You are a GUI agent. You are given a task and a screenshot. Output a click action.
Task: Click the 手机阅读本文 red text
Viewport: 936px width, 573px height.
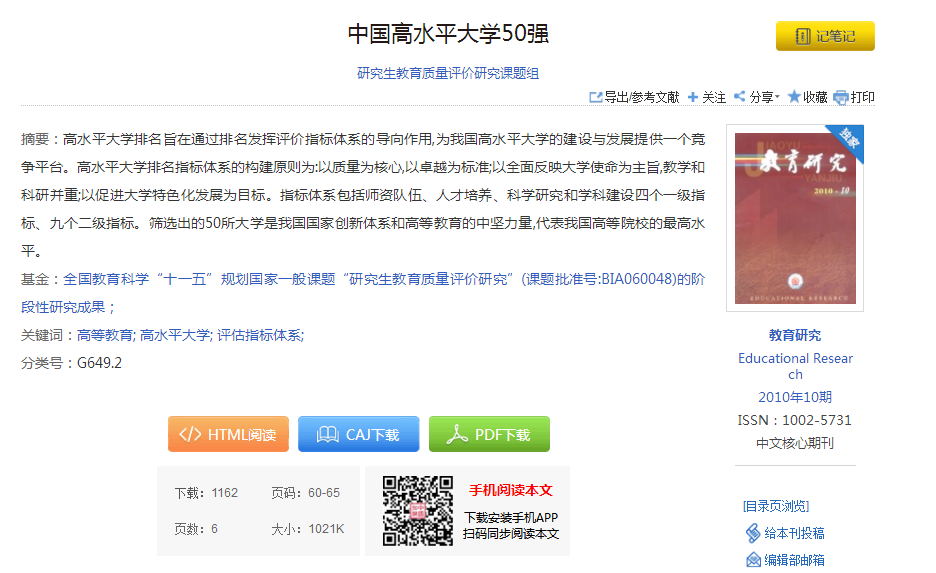tap(511, 490)
